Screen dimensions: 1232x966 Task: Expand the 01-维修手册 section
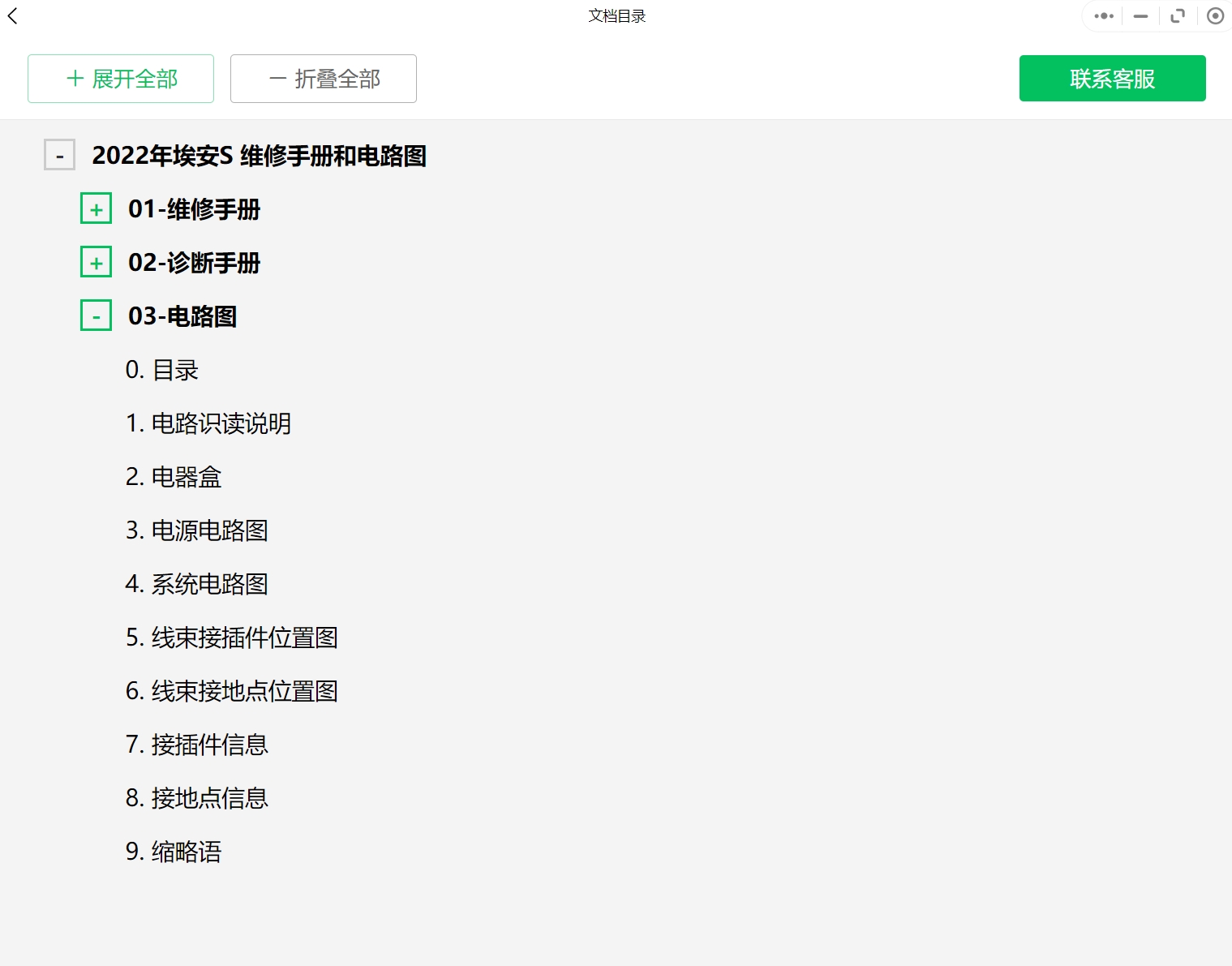[x=96, y=208]
